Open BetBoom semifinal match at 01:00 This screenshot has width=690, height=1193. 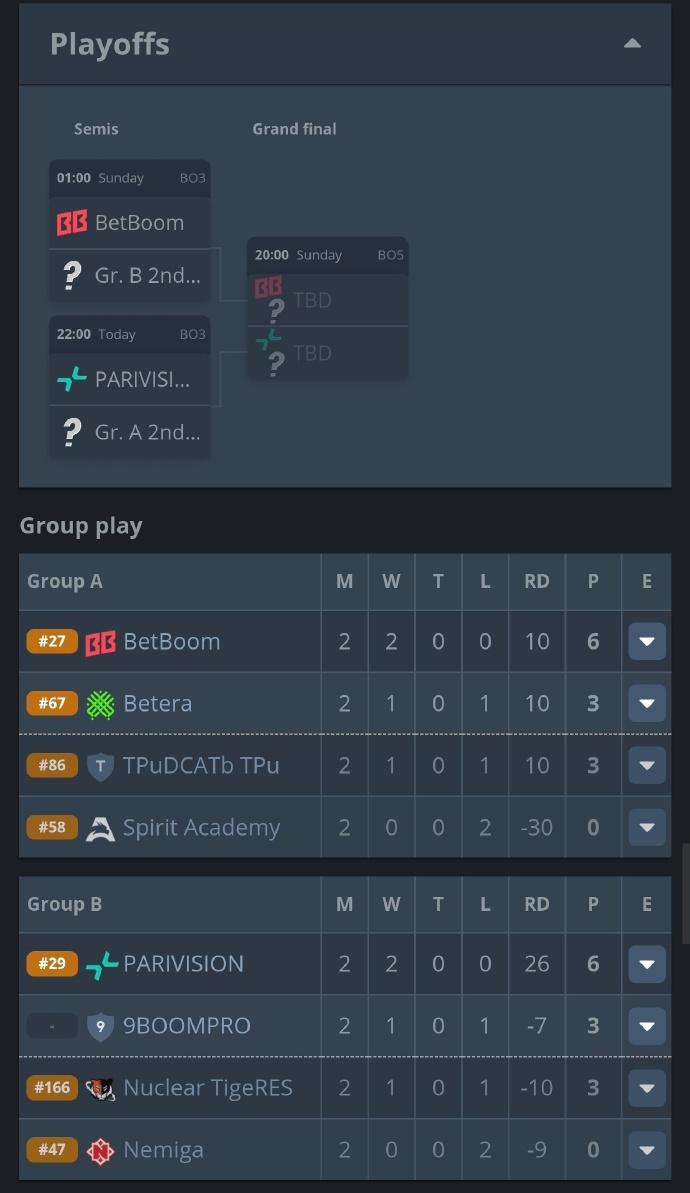pos(130,222)
